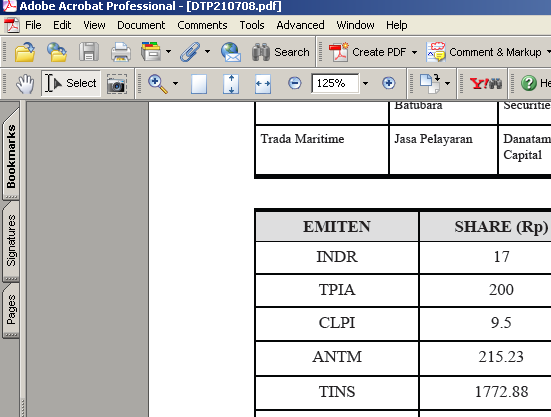Click the EMITEN column header
The image size is (551, 417).
click(x=337, y=227)
